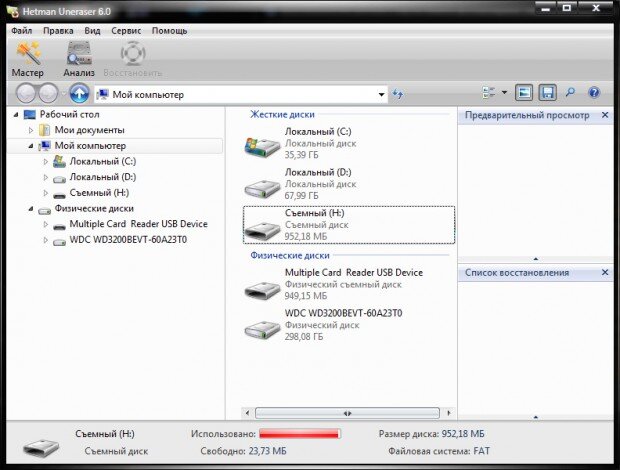620x470 pixels.
Task: Open the Файл menu
Action: (21, 30)
